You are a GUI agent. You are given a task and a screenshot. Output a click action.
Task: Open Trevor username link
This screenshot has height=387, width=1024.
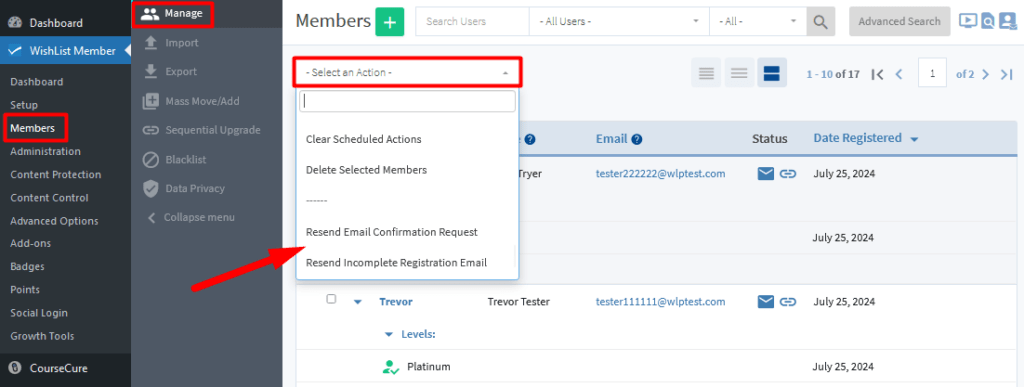(396, 302)
